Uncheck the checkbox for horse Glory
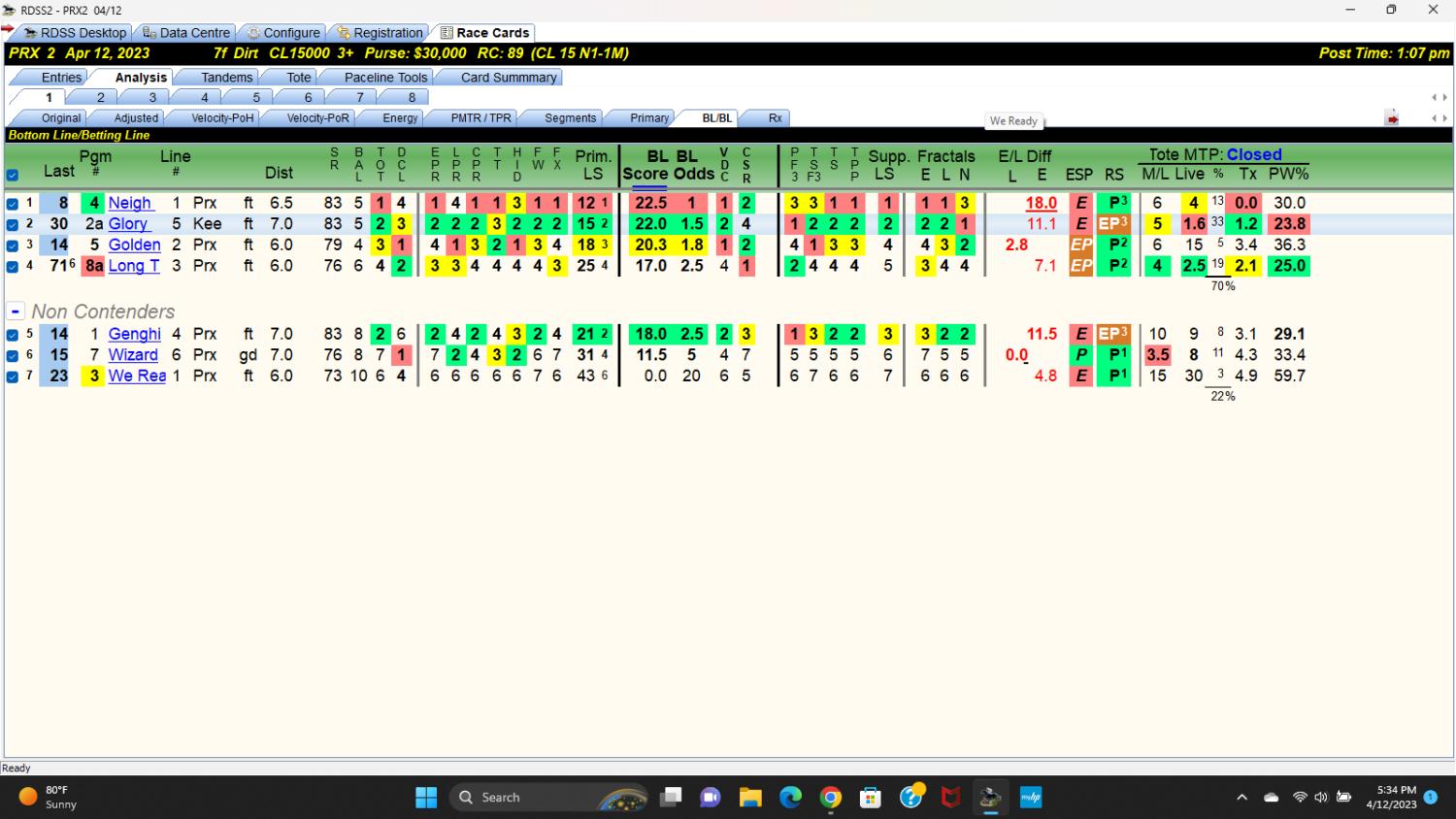The height and width of the screenshot is (819, 1456). click(x=13, y=224)
